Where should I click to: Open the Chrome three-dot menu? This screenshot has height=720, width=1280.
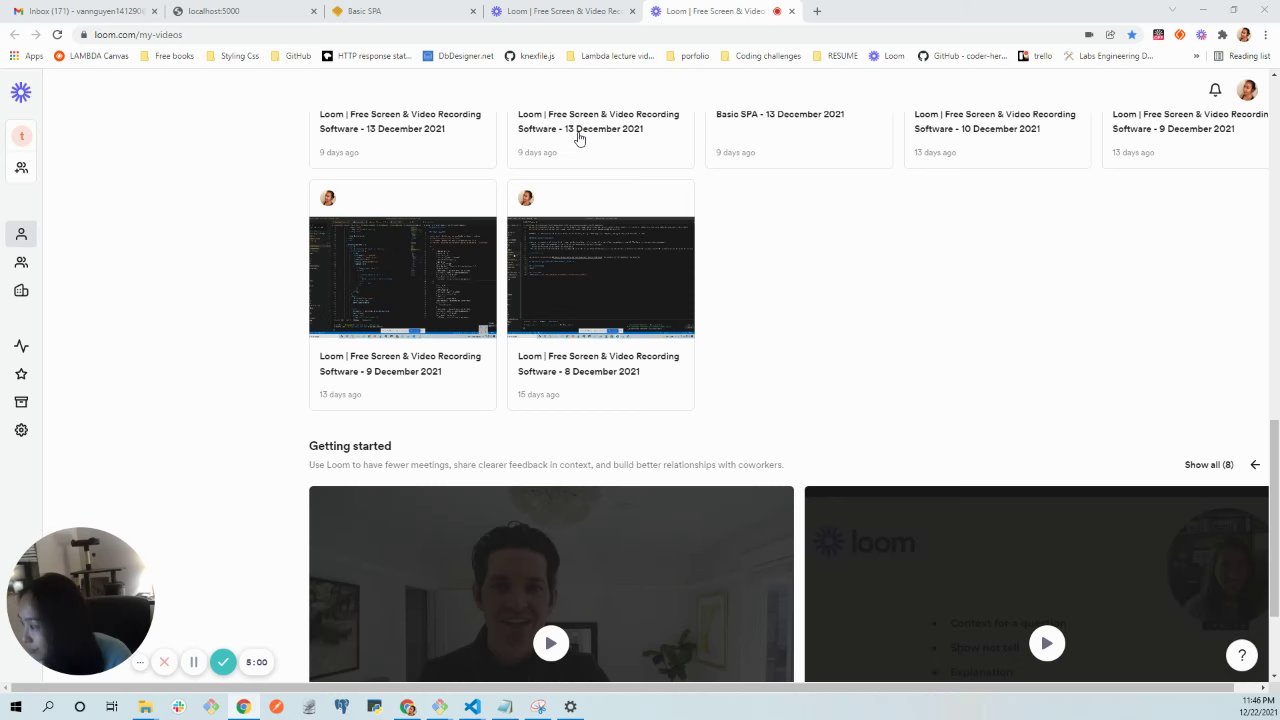coord(1265,34)
